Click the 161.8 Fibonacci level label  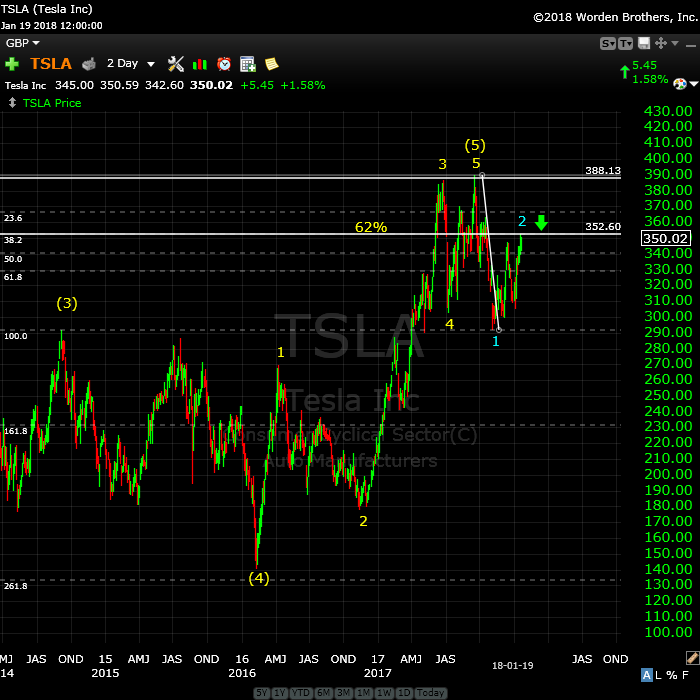(x=16, y=431)
